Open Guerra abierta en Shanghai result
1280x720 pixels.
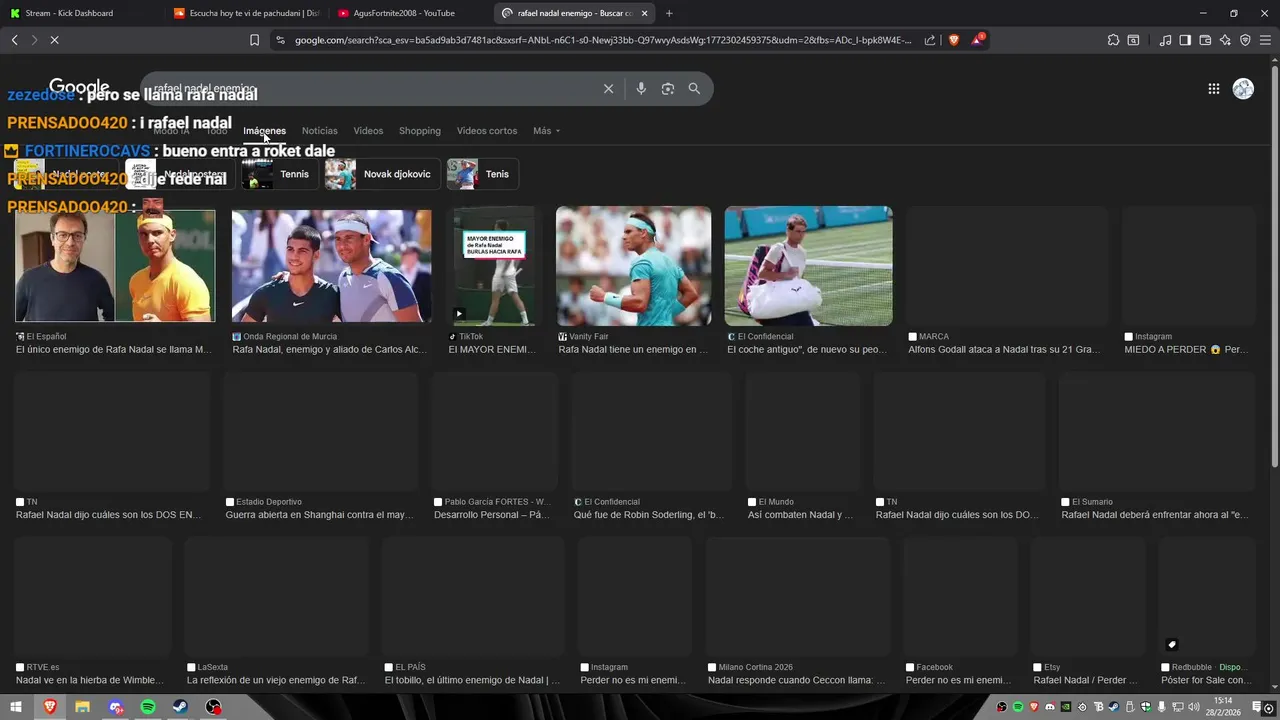320,515
